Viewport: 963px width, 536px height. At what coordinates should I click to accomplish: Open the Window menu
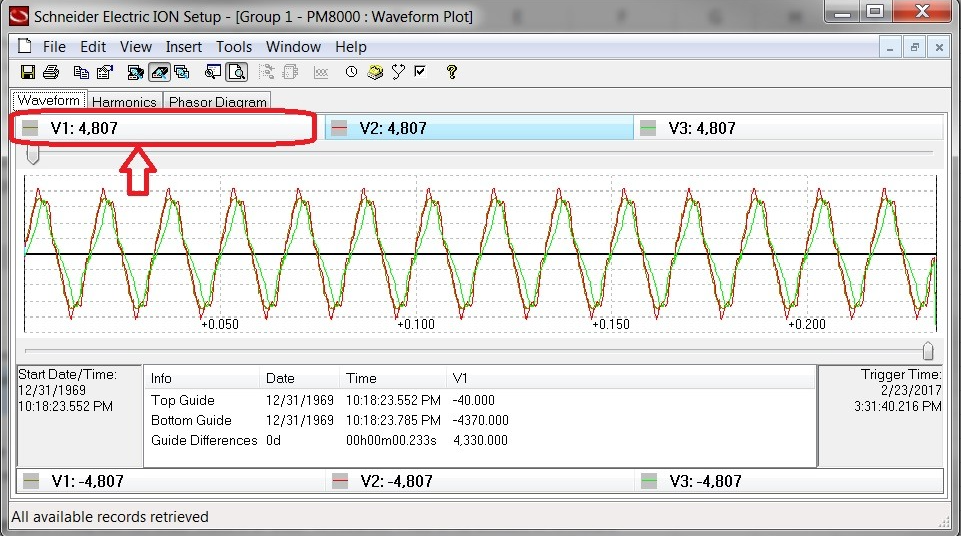click(294, 47)
